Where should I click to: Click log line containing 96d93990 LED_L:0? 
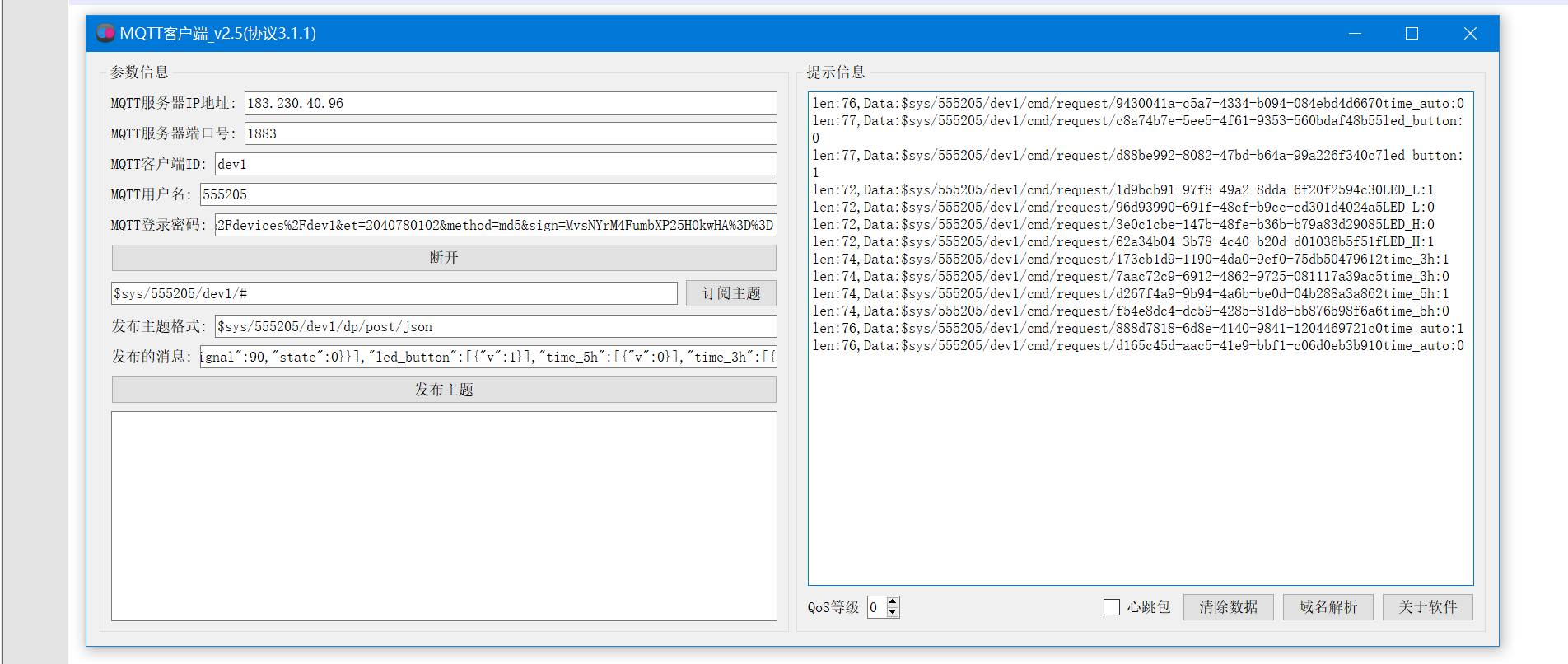1123,207
